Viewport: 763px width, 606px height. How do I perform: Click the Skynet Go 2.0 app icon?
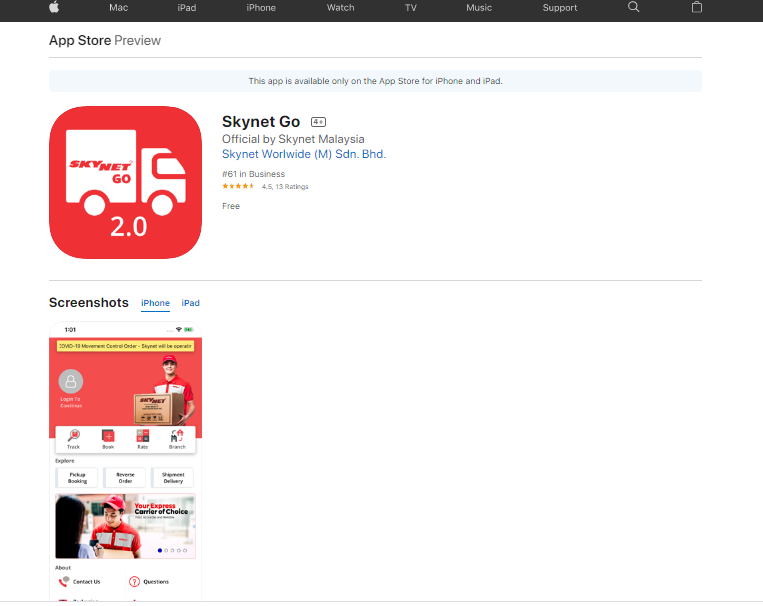tap(125, 182)
